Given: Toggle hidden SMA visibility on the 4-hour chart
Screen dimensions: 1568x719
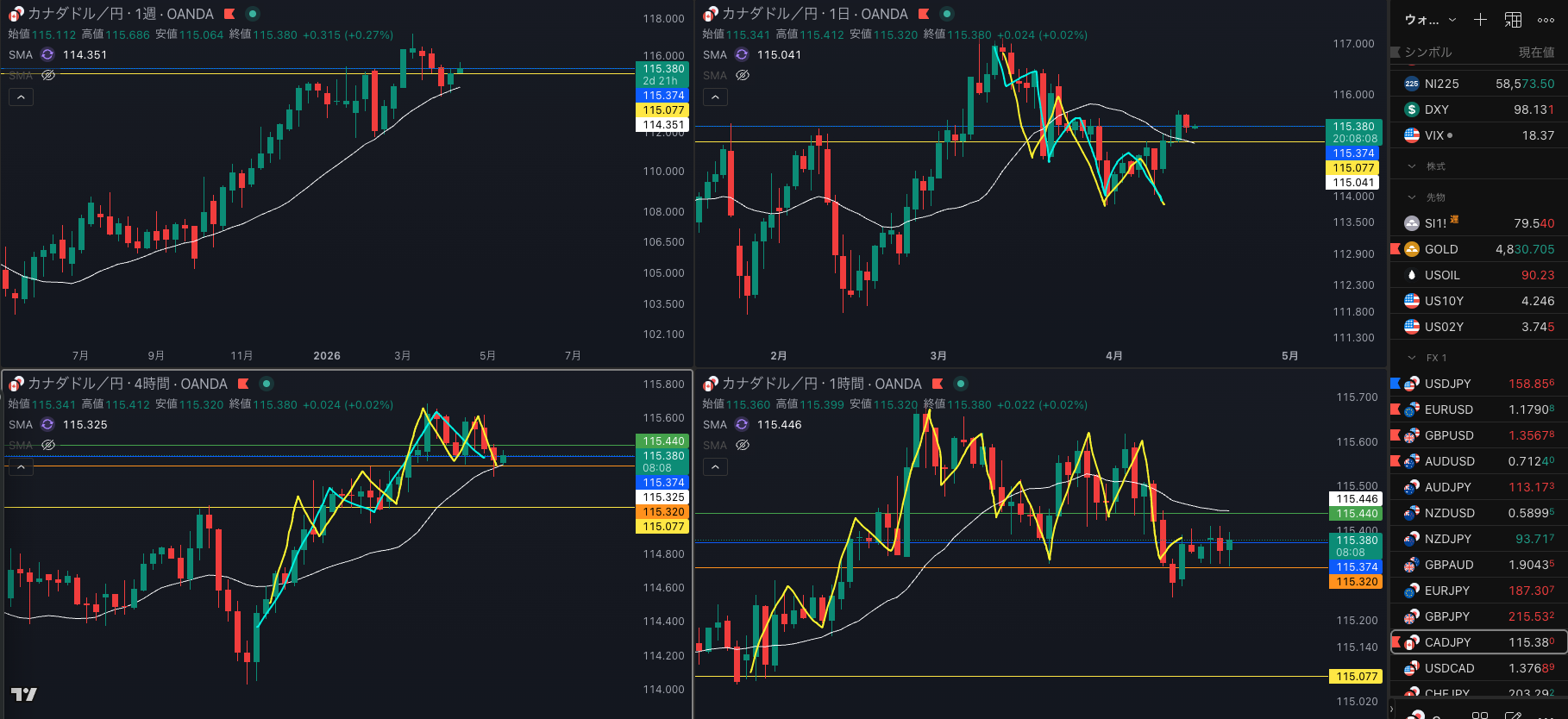Looking at the screenshot, I should (x=48, y=445).
